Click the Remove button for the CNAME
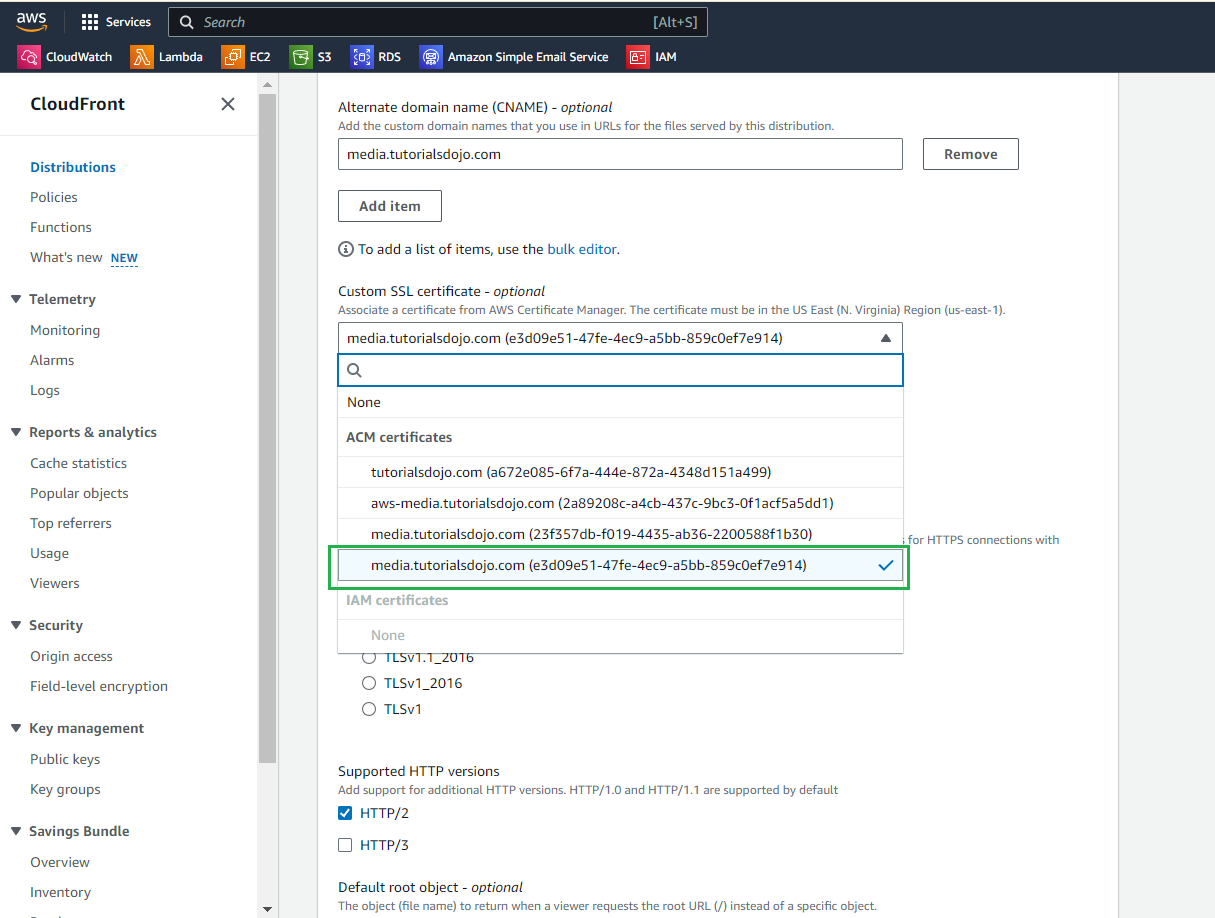Viewport: 1215px width, 918px height. pyautogui.click(x=969, y=153)
